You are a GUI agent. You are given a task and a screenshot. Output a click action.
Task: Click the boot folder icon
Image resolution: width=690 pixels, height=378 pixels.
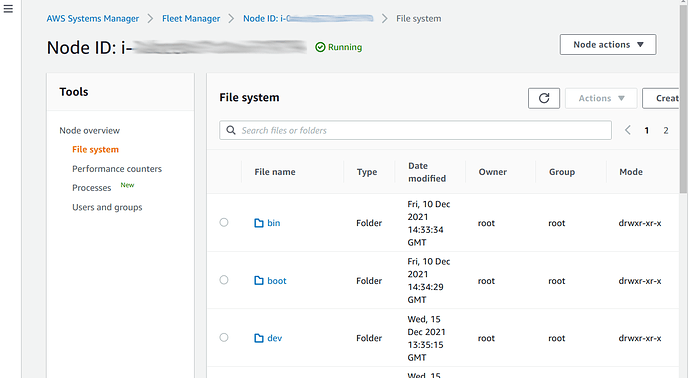coord(259,281)
